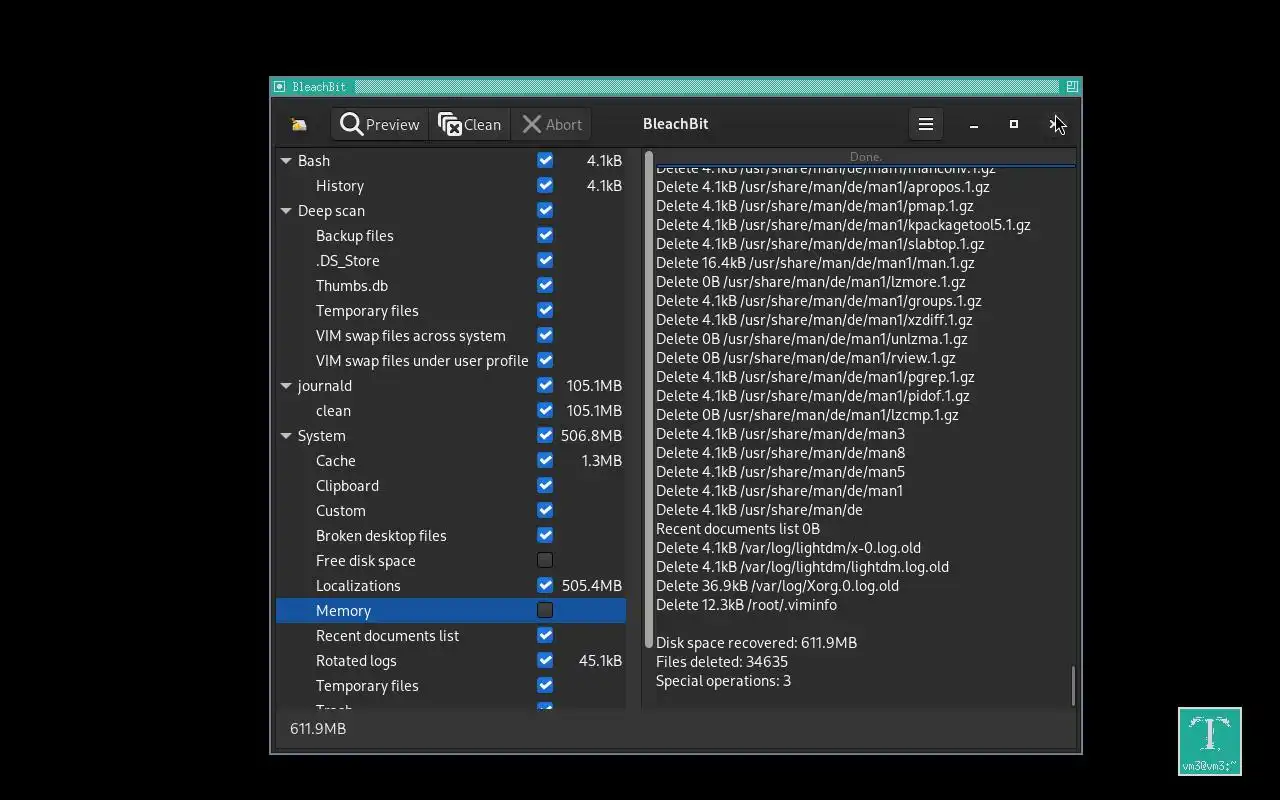Open the hamburger menu
Screen dimensions: 1280x800
coord(926,124)
